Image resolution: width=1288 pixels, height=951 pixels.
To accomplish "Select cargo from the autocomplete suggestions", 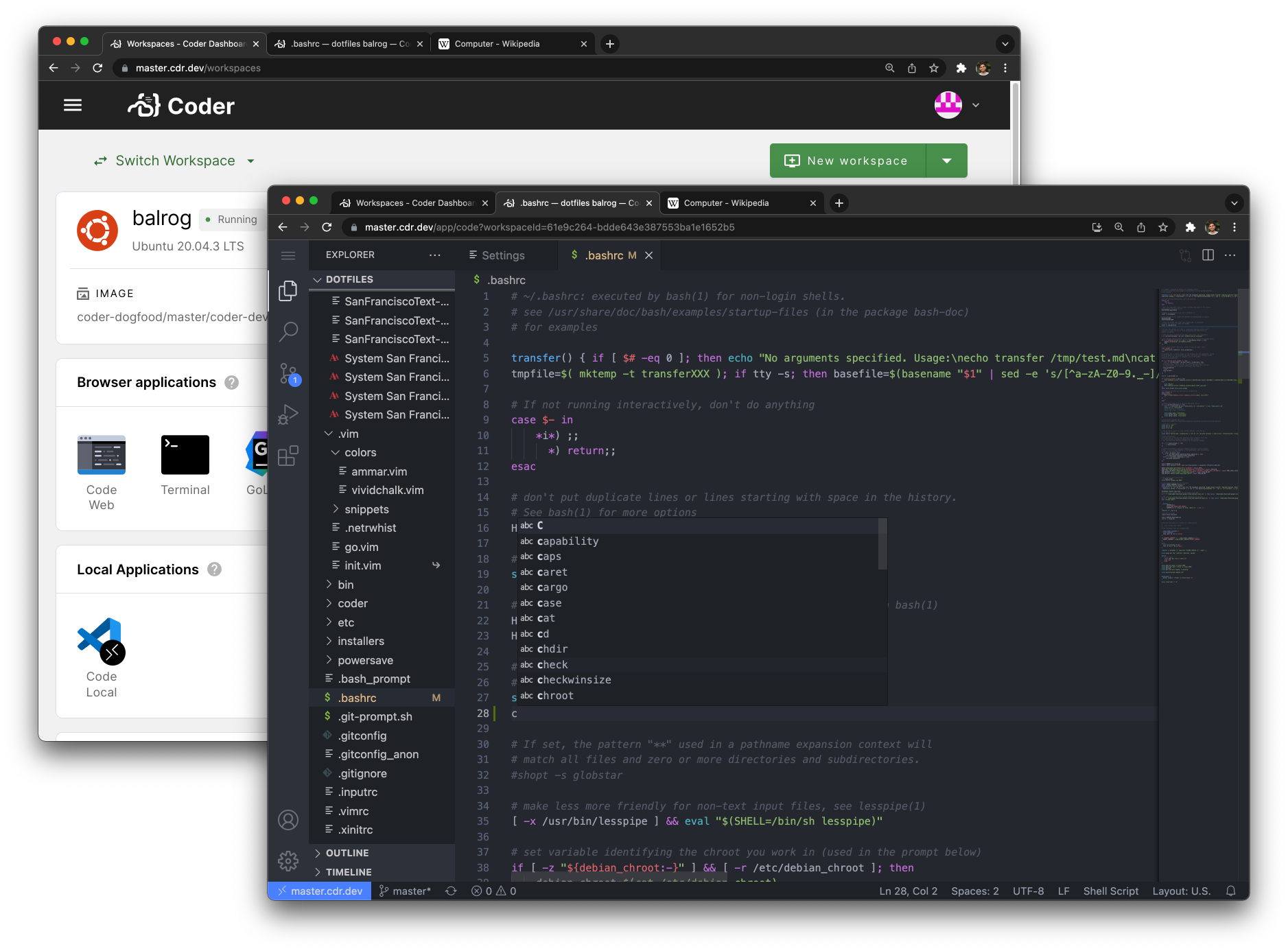I will coord(553,587).
